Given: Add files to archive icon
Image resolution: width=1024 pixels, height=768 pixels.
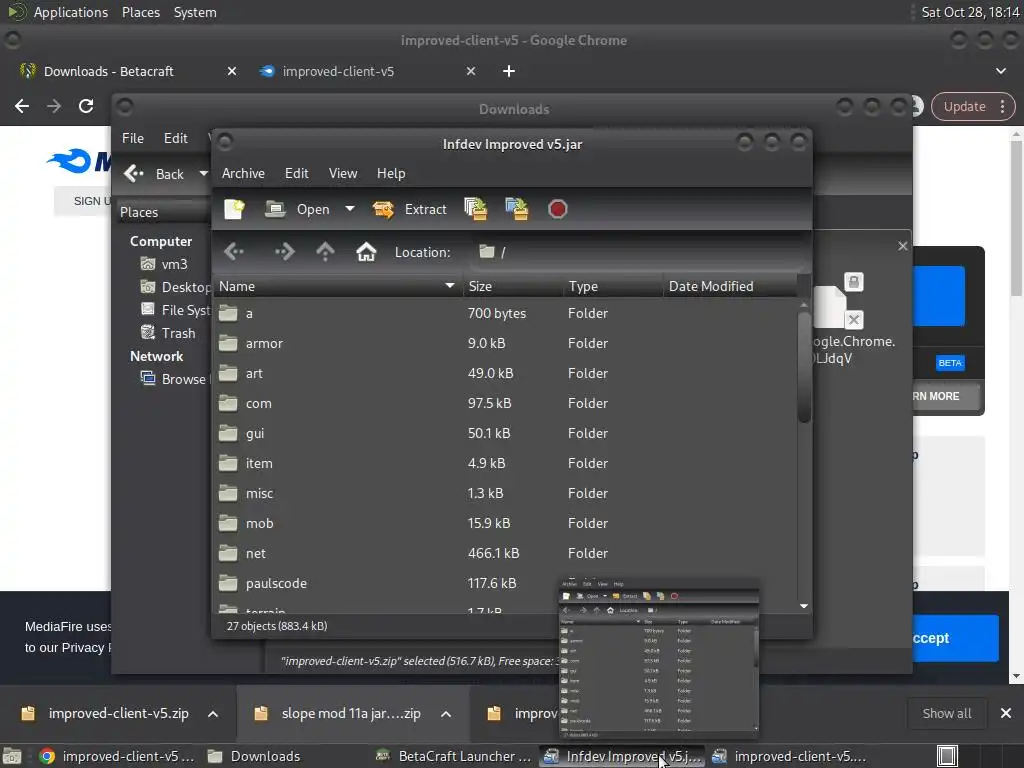Looking at the screenshot, I should coord(475,209).
